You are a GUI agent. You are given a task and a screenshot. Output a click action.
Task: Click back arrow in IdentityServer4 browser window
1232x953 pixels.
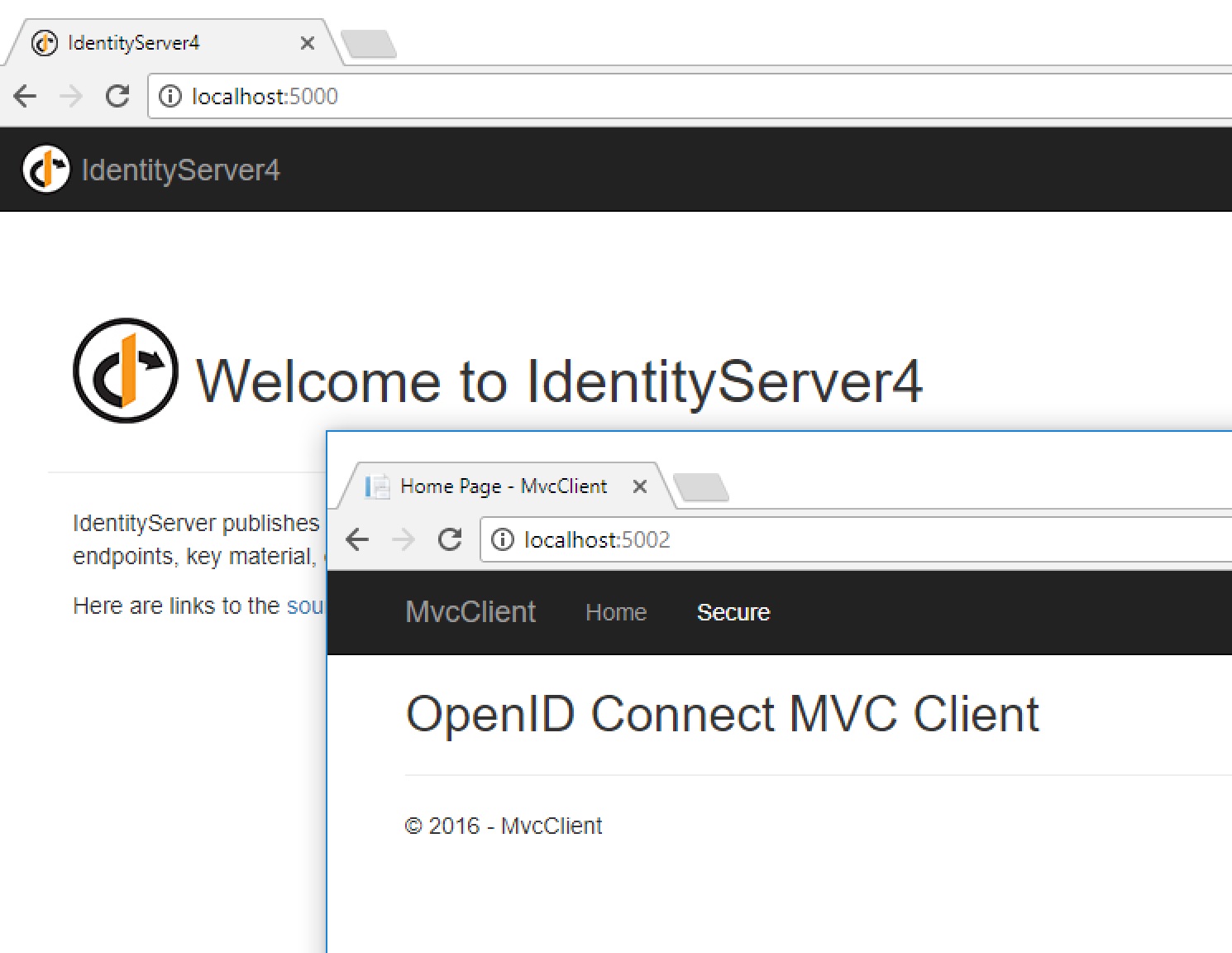tap(26, 97)
